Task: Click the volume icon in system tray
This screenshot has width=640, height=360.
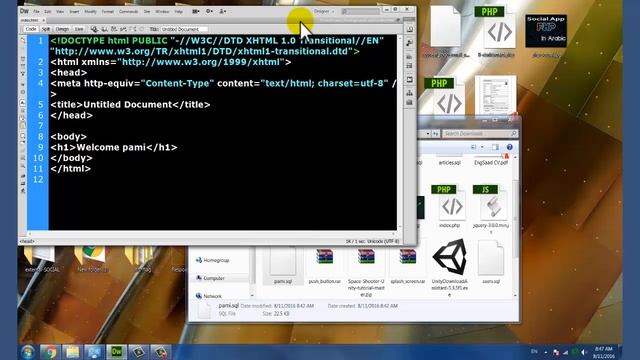Action: point(584,352)
